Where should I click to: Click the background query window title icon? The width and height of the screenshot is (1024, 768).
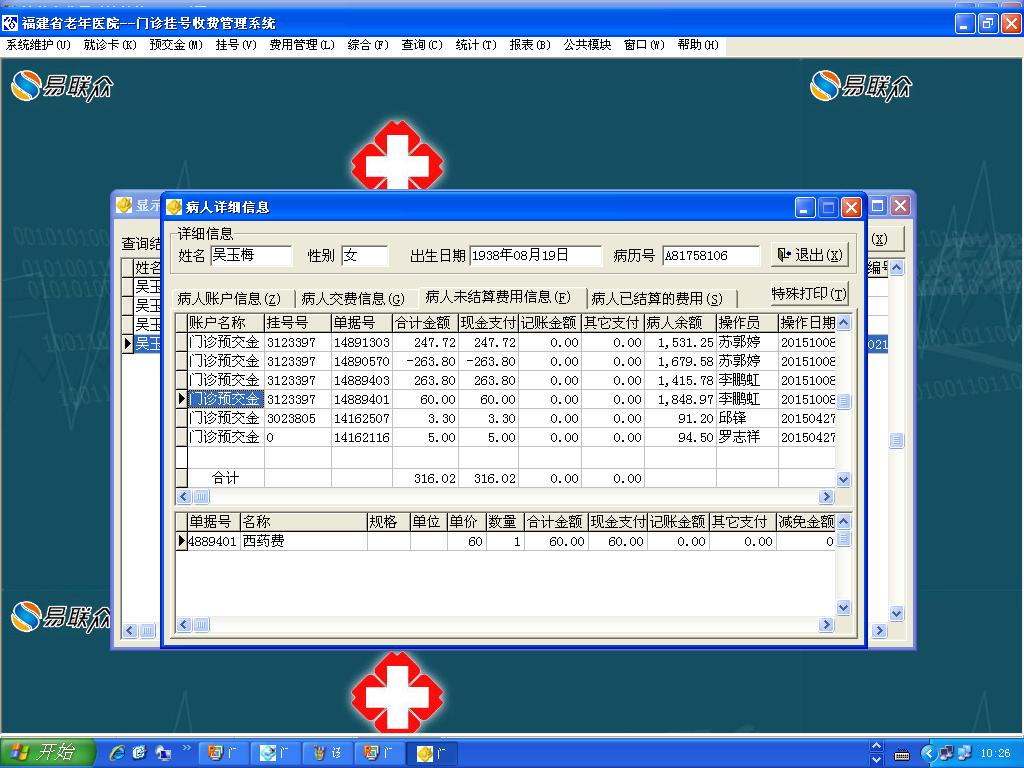[x=124, y=206]
